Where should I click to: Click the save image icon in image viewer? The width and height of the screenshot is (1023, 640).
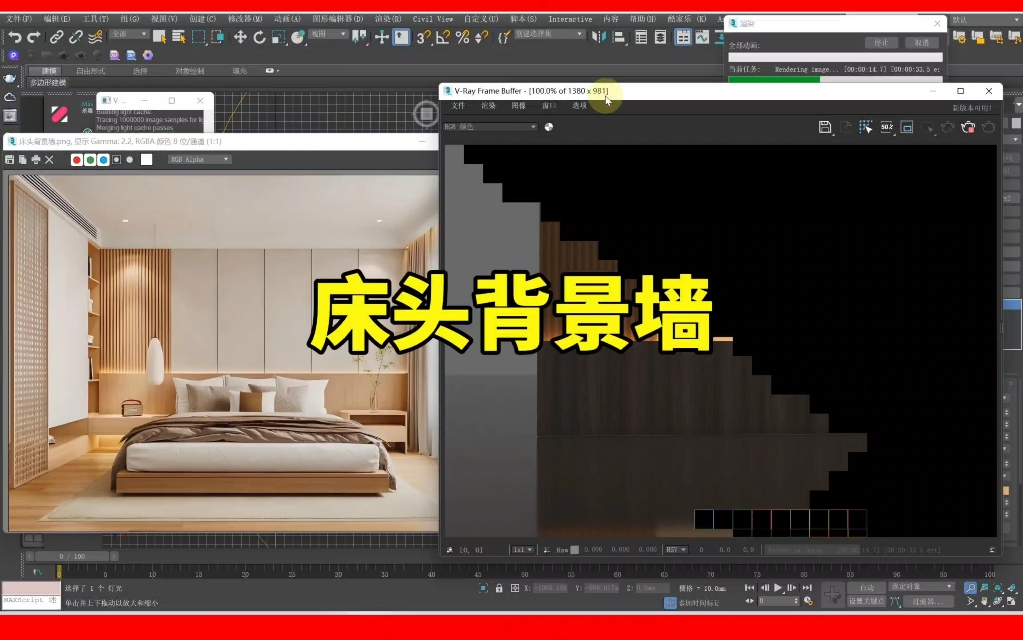(9, 160)
